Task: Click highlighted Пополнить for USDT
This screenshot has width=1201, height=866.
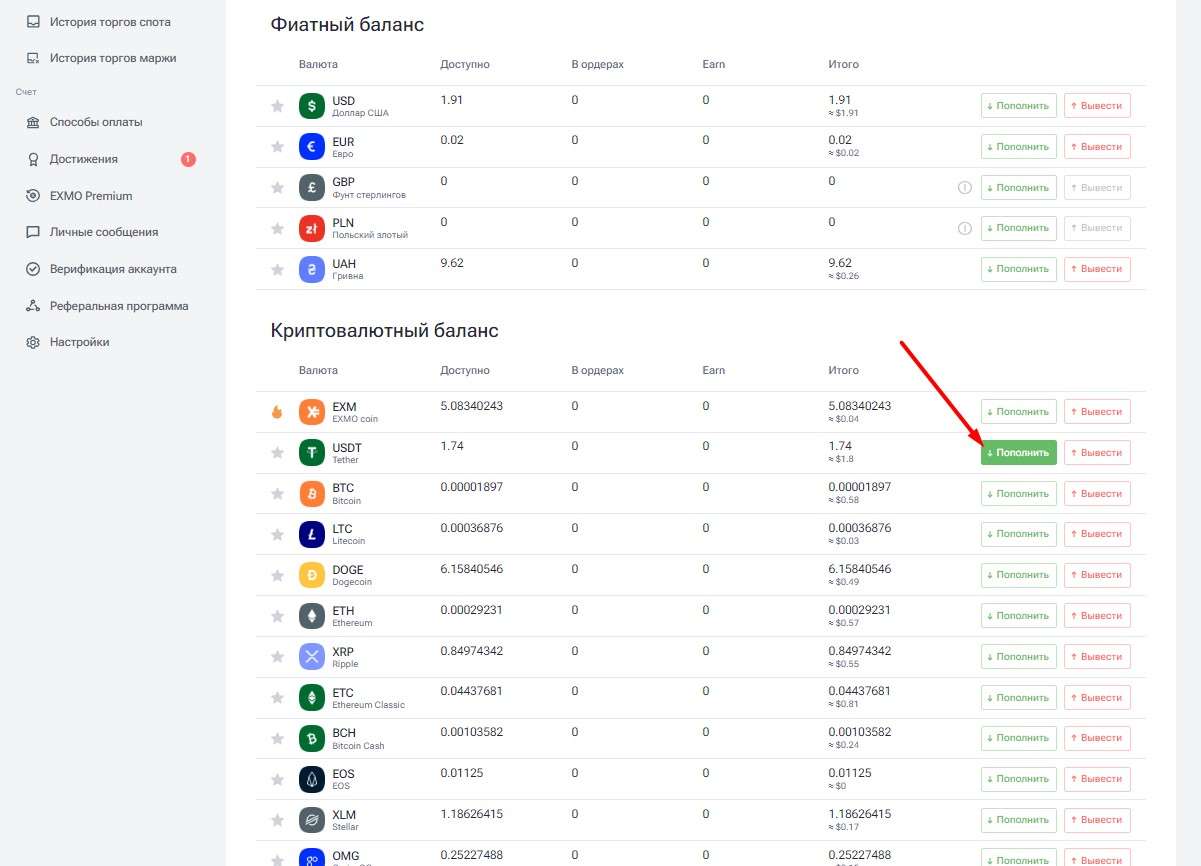Action: click(x=1018, y=453)
